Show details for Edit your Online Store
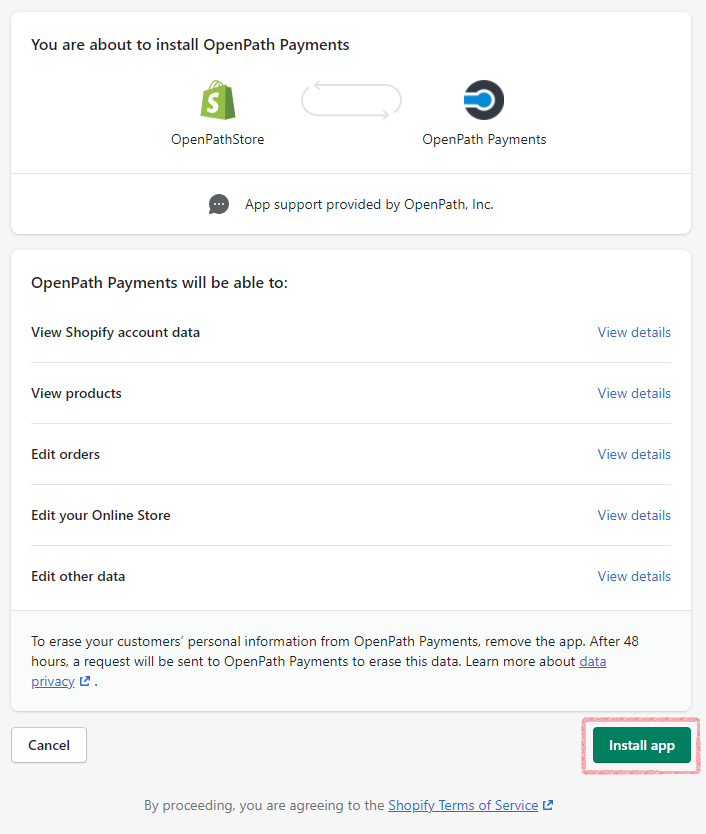The width and height of the screenshot is (706, 834). click(x=634, y=515)
